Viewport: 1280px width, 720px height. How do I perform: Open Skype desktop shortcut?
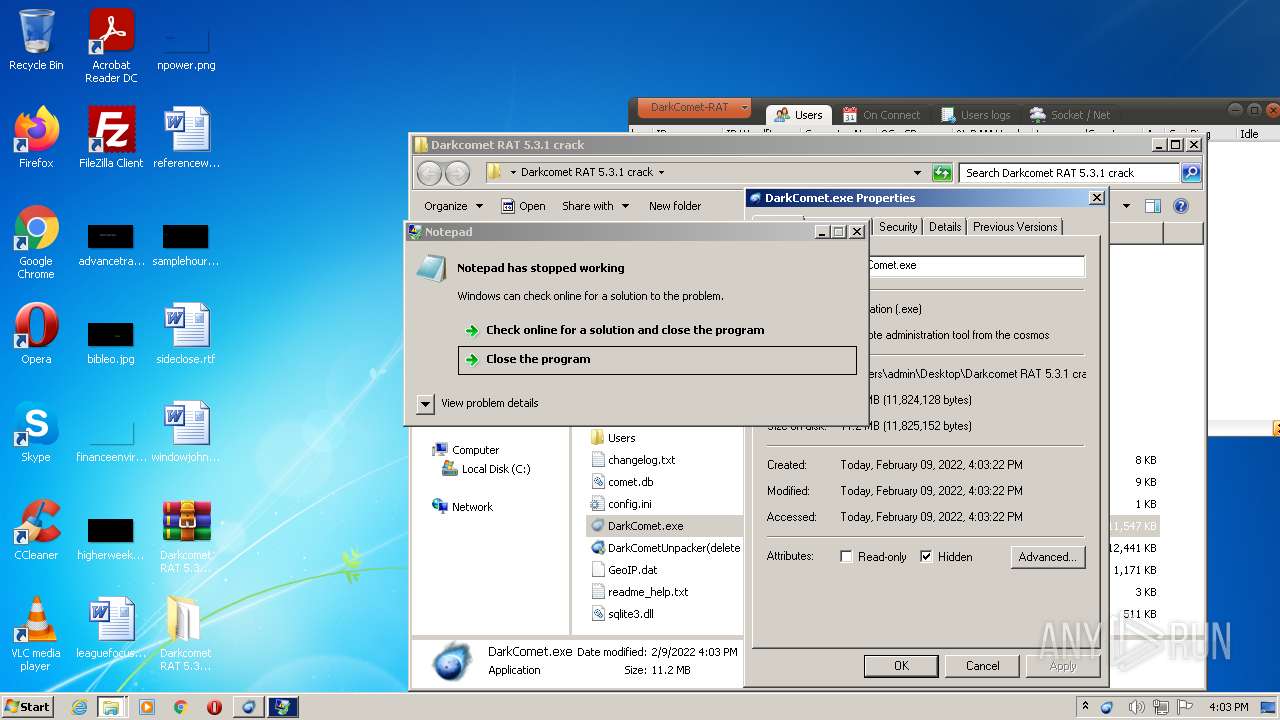pyautogui.click(x=36, y=432)
